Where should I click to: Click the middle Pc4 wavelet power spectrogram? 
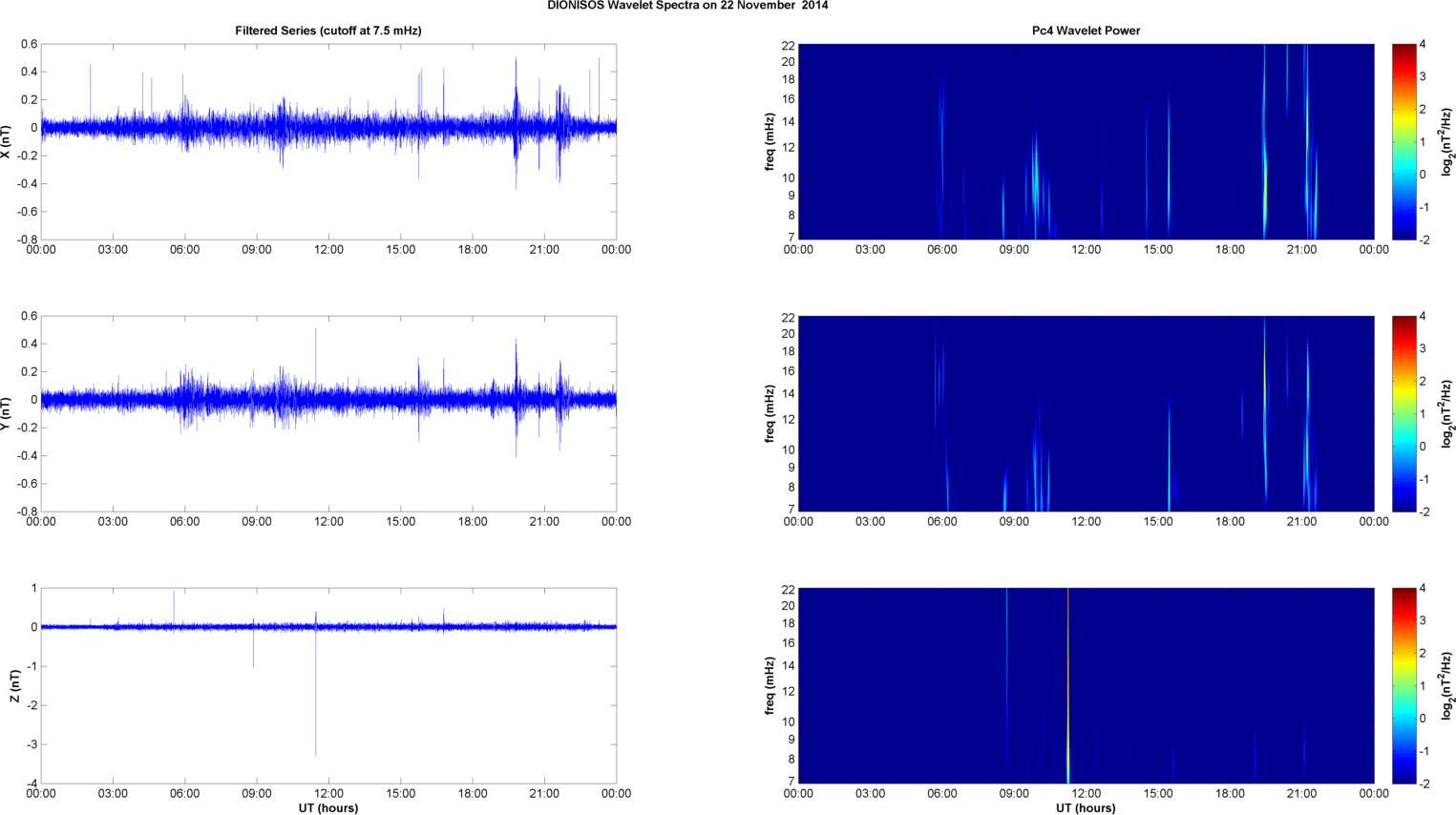pos(1086,413)
